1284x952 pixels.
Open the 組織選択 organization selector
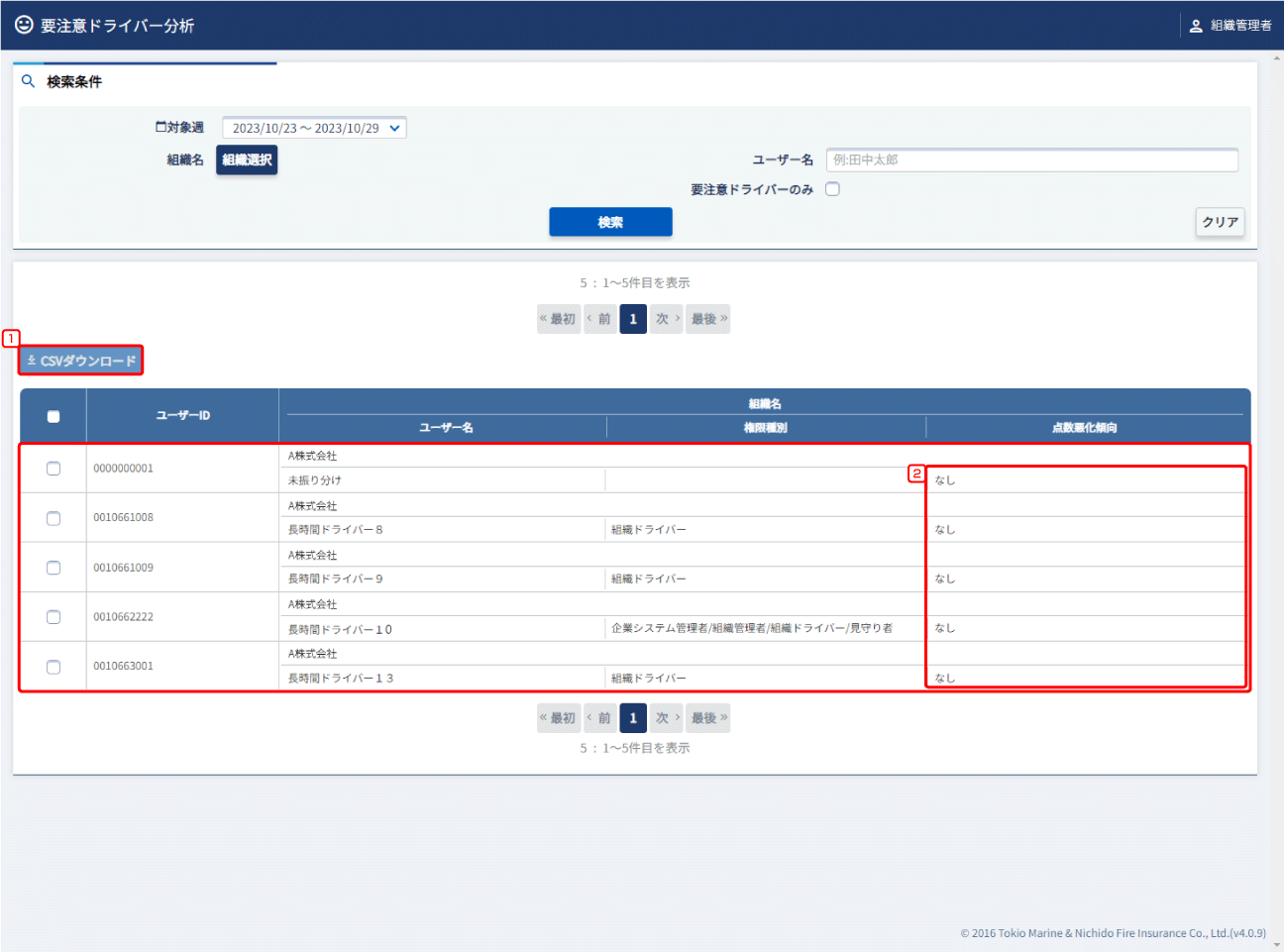coord(247,159)
